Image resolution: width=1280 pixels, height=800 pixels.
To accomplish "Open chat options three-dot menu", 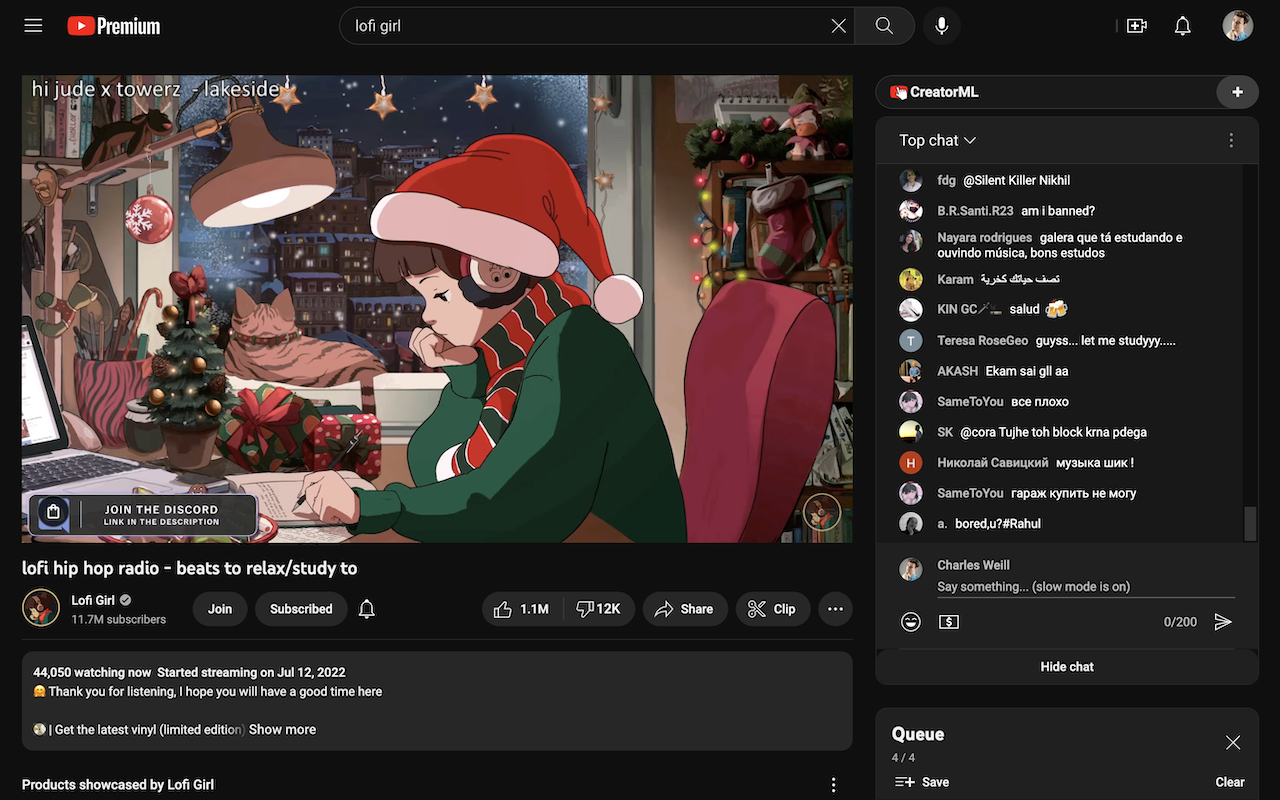I will coord(1231,140).
